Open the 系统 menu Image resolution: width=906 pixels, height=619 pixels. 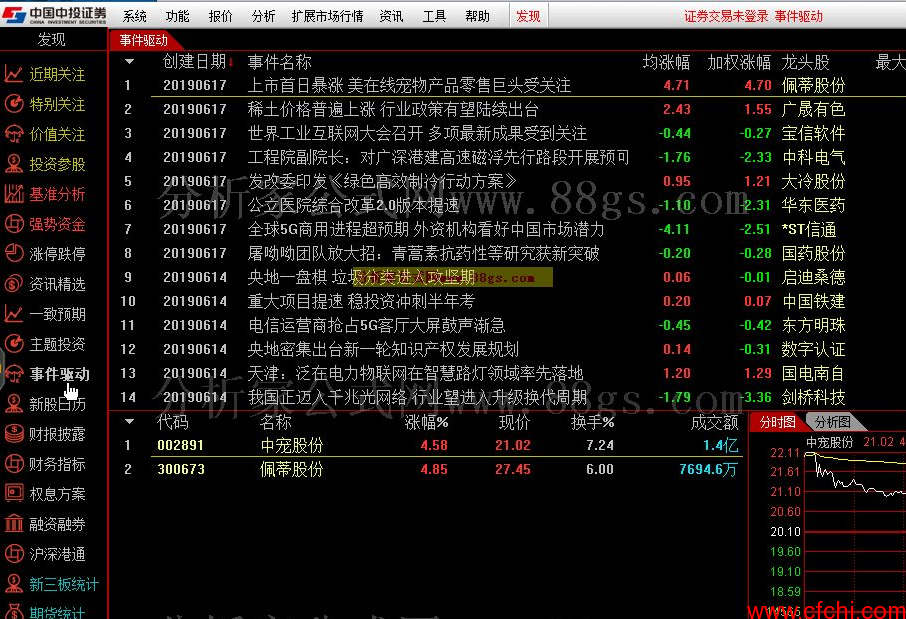[x=135, y=16]
